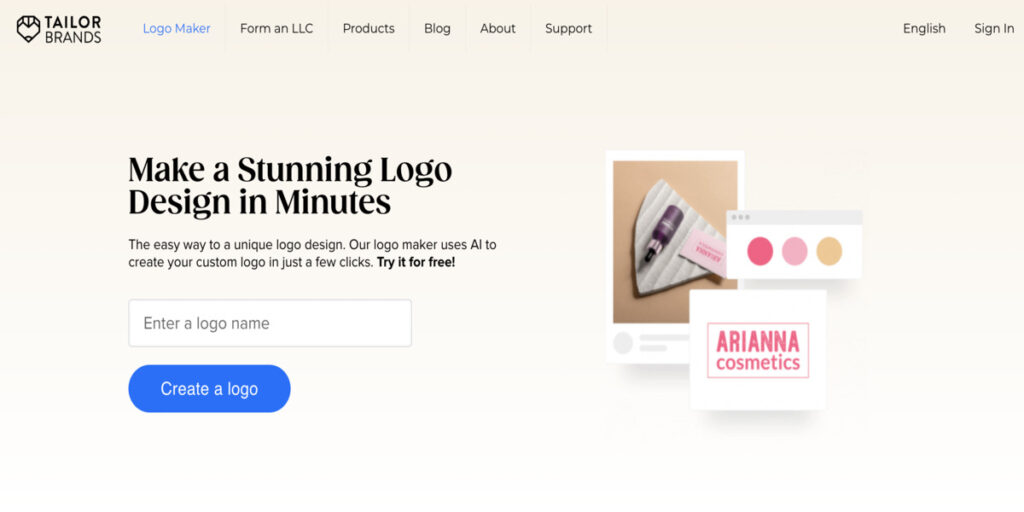Select the tan yellow color swatch

[x=829, y=251]
